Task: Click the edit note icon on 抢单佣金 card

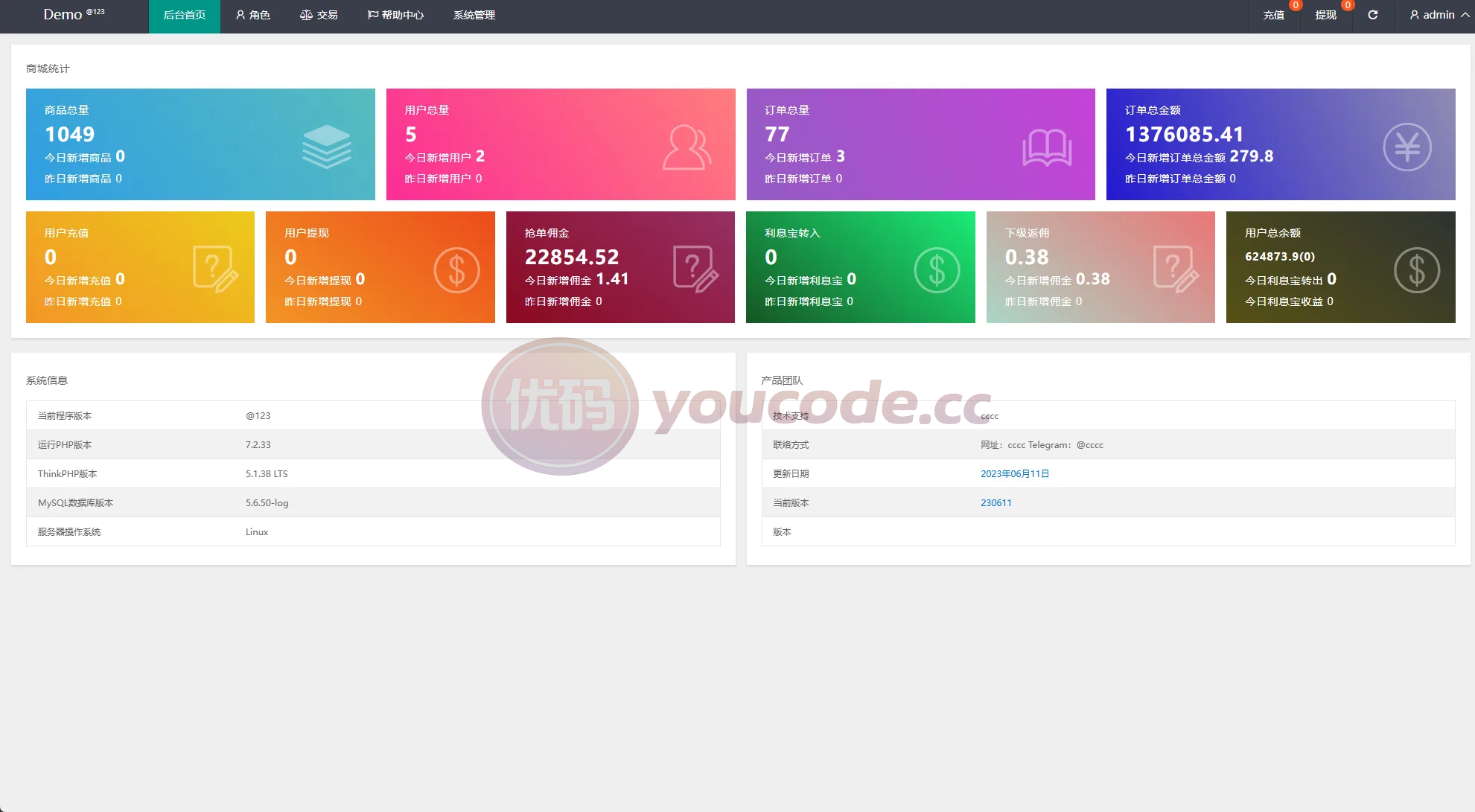Action: pyautogui.click(x=696, y=269)
